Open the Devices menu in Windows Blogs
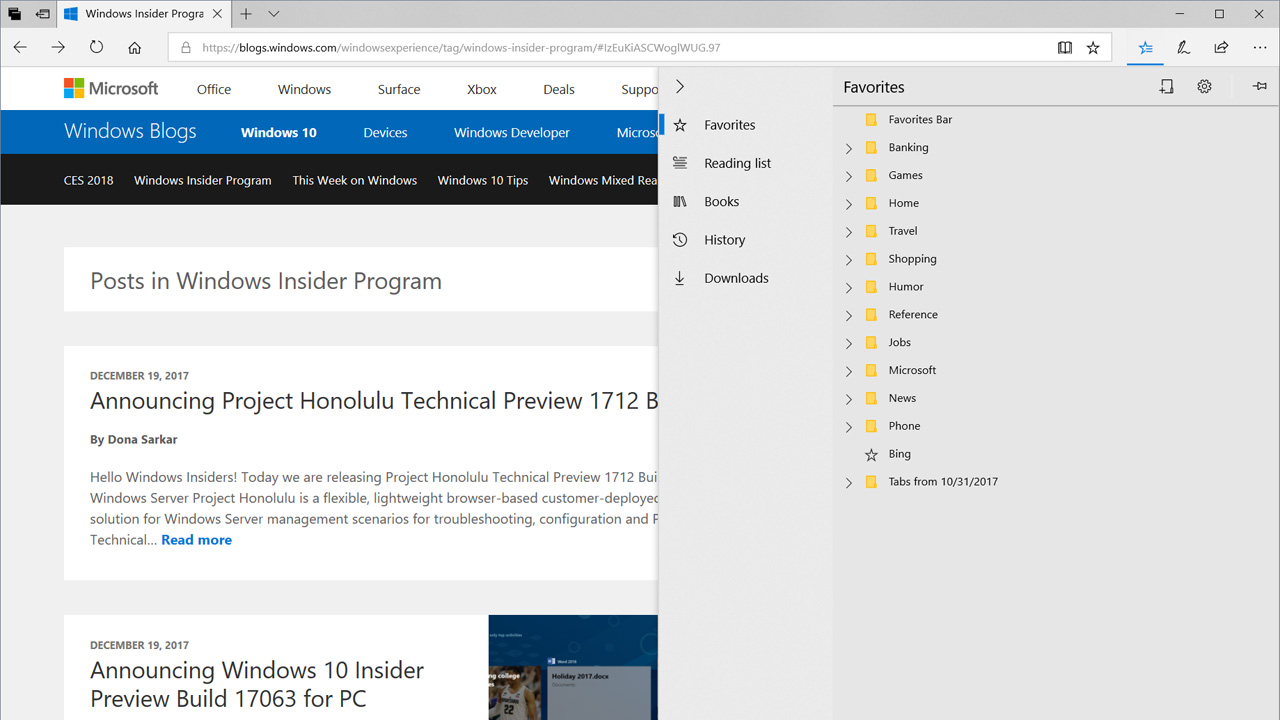The width and height of the screenshot is (1280, 720). pos(385,131)
